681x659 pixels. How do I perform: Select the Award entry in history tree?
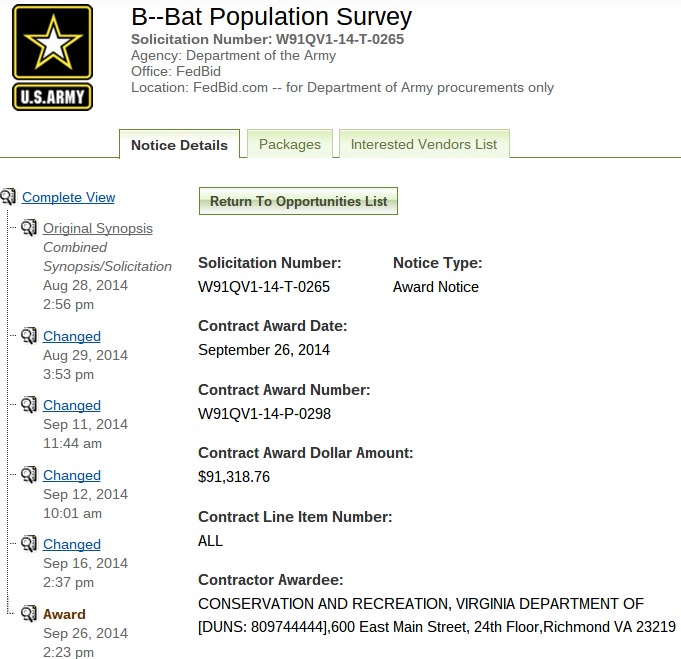64,614
